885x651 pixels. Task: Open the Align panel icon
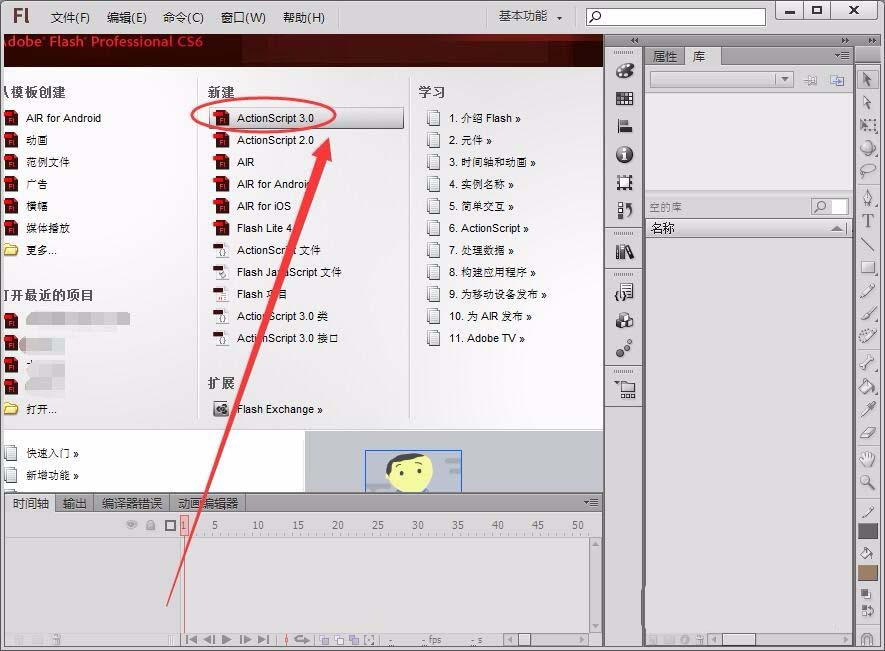pyautogui.click(x=624, y=126)
